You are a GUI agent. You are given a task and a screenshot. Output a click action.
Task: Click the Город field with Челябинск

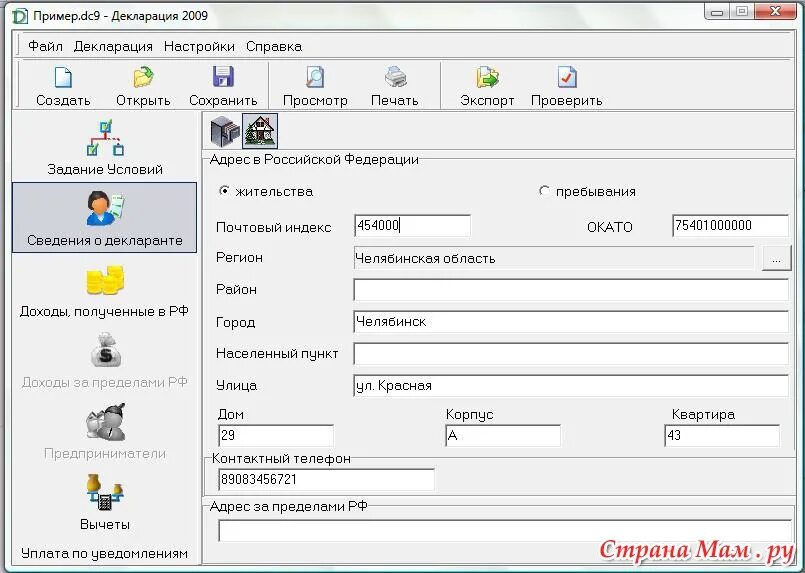571,322
